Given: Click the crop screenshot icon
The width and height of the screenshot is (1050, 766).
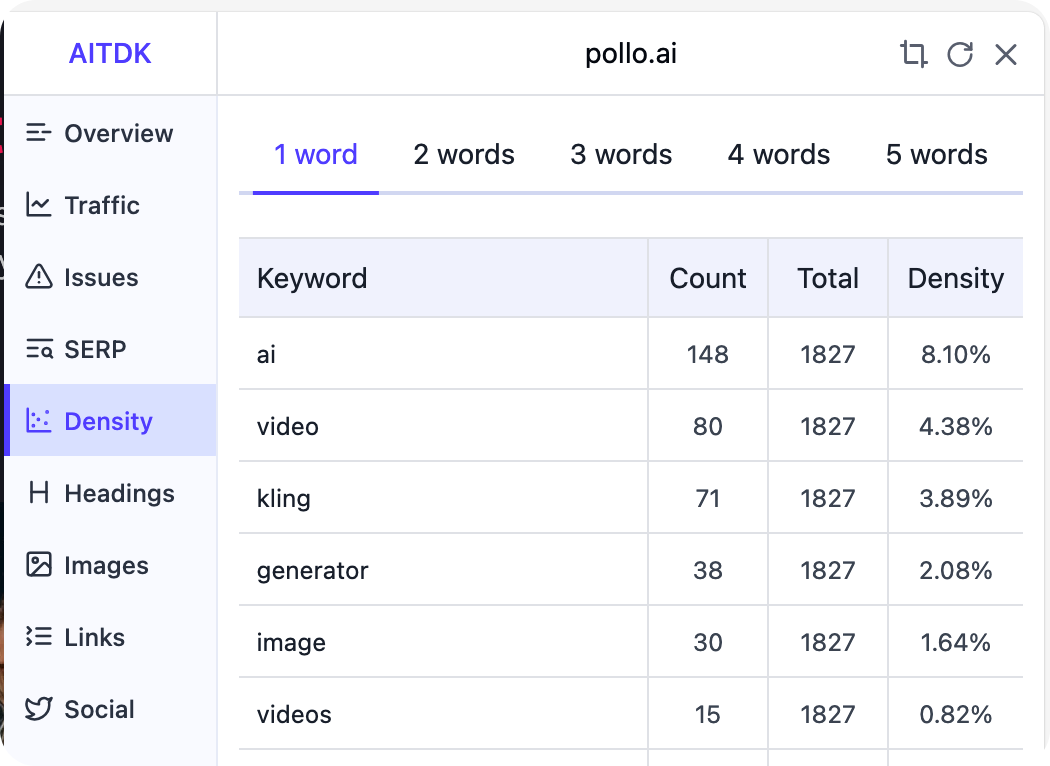Looking at the screenshot, I should (913, 54).
